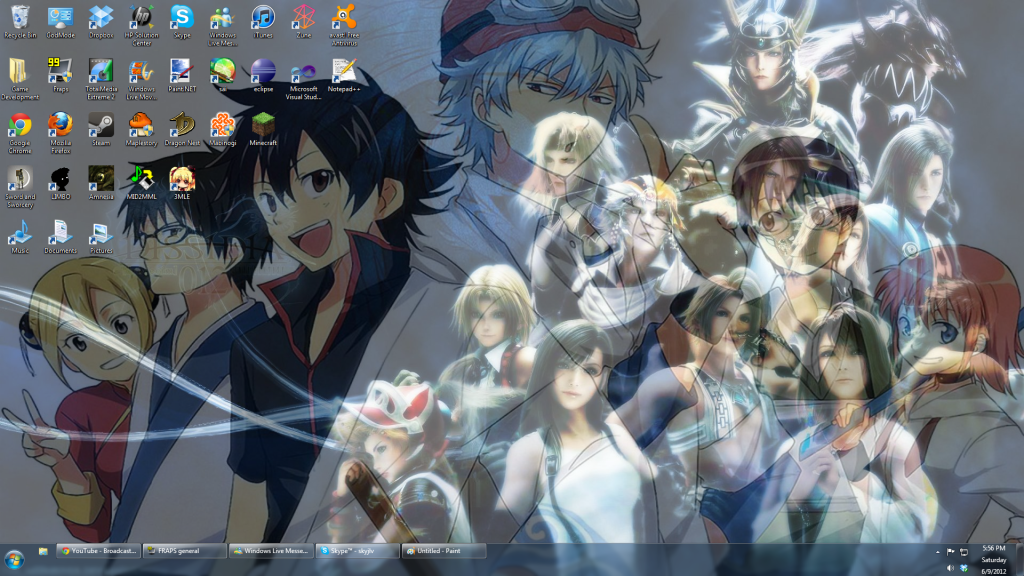Select the LIMBO desktop shortcut
The width and height of the screenshot is (1024, 576).
(61, 182)
